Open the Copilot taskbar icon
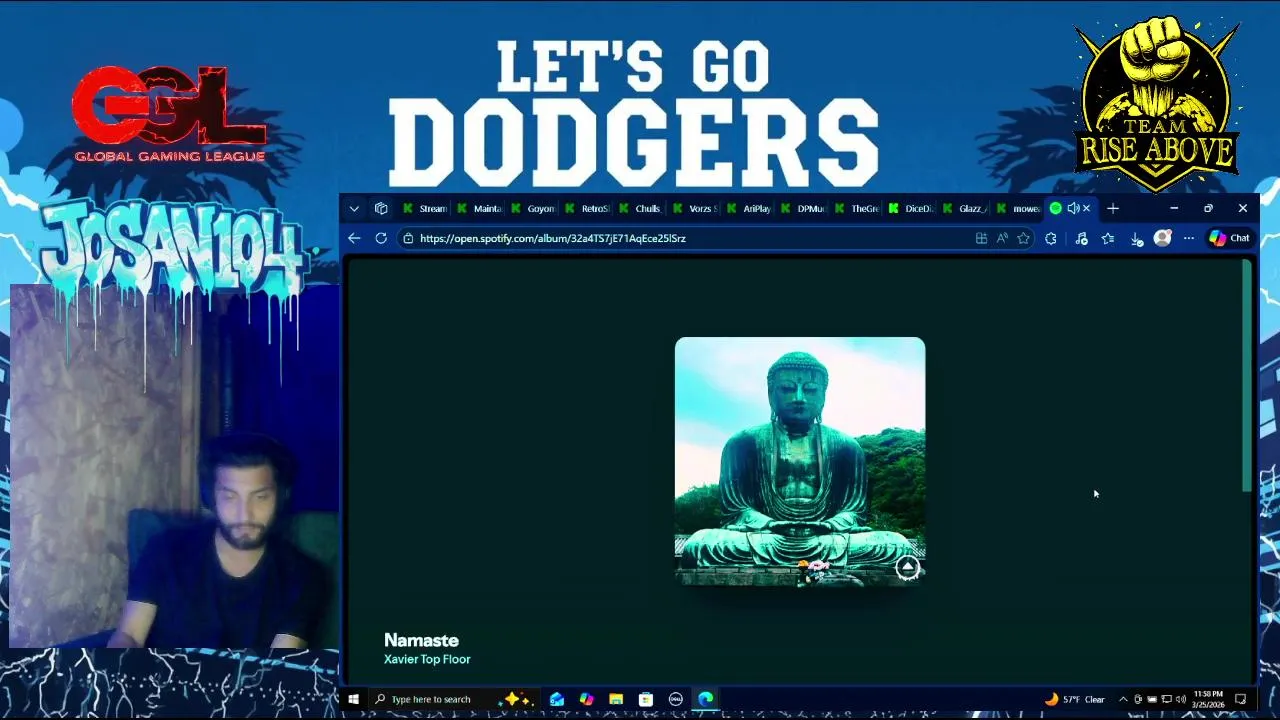This screenshot has height=720, width=1280. pos(586,699)
